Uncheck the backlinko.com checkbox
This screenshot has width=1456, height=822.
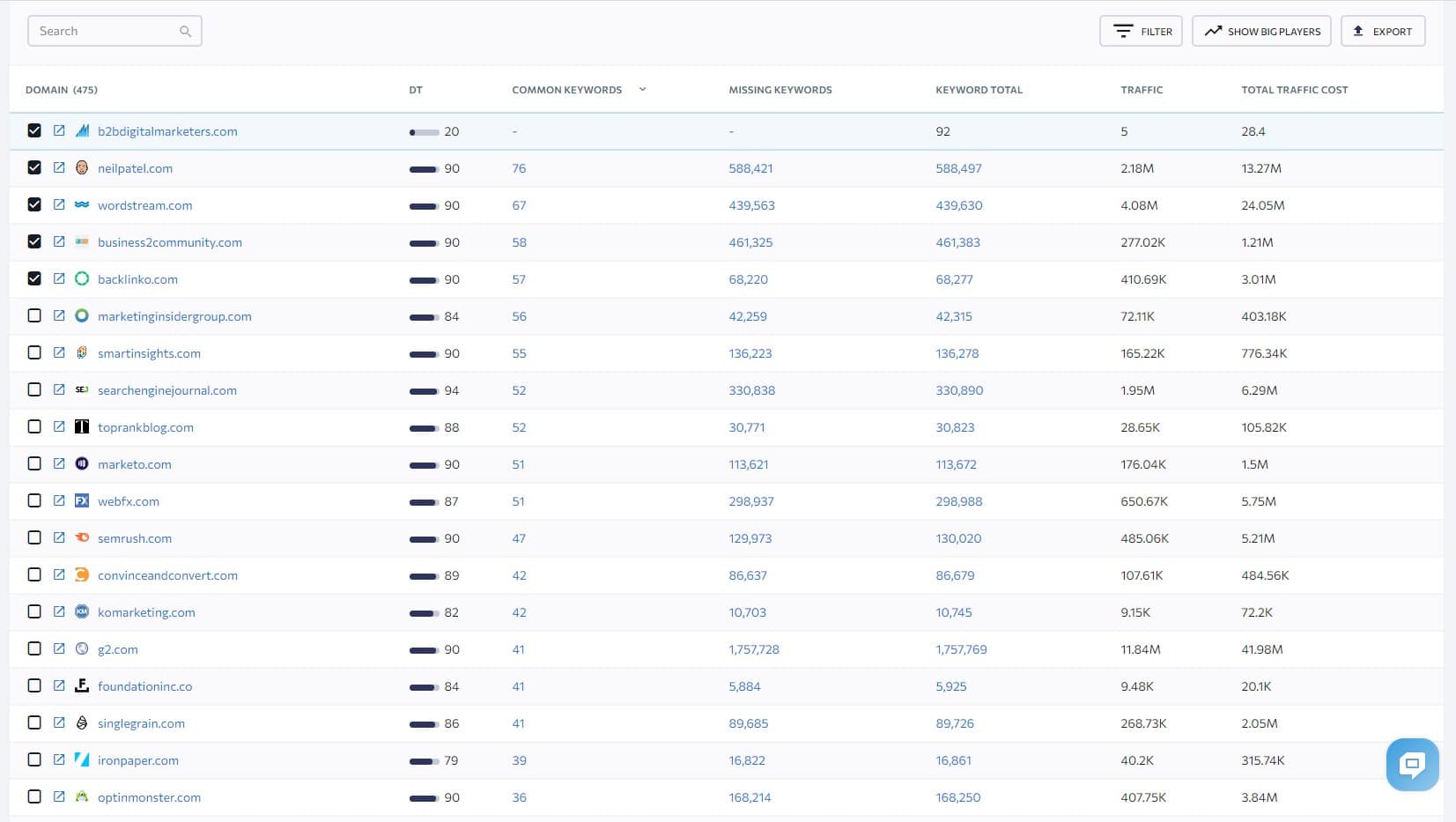click(x=34, y=278)
